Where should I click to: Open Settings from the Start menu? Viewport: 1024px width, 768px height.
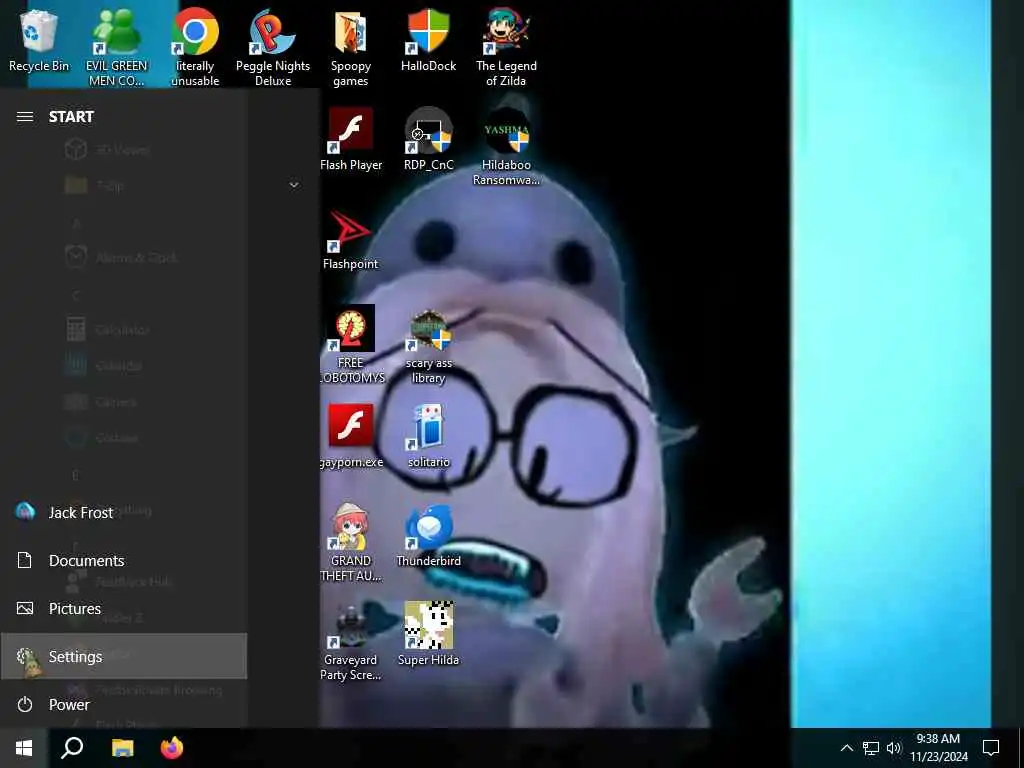[124, 656]
